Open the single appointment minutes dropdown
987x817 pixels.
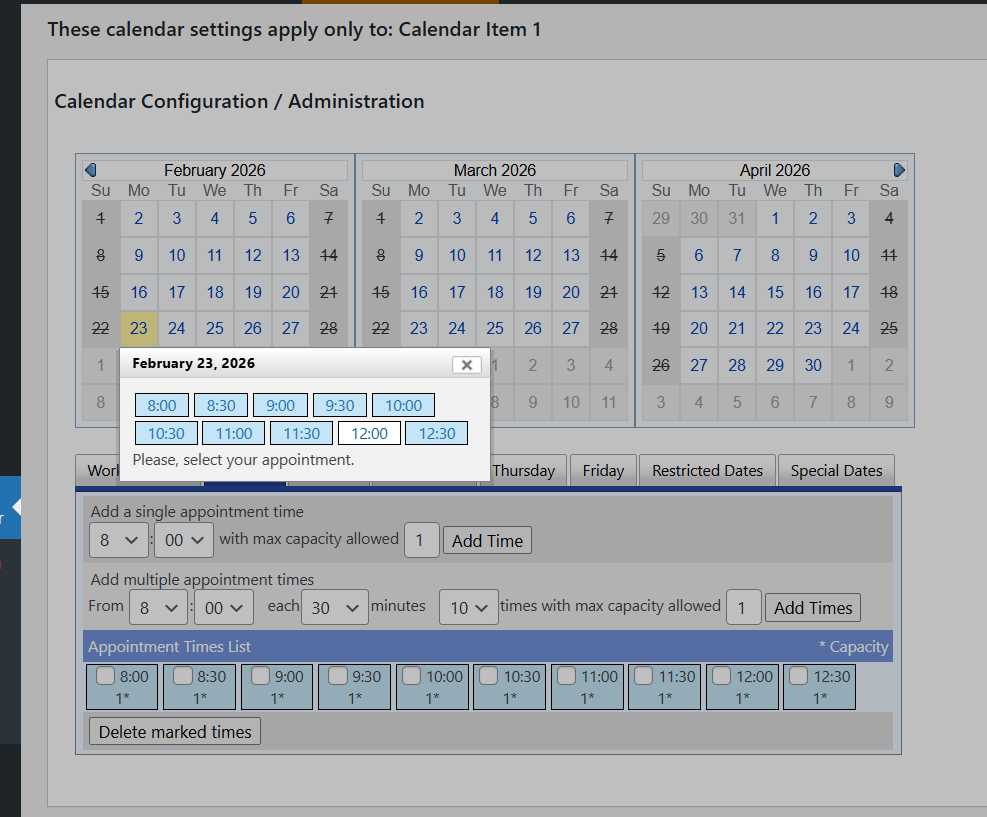[183, 540]
